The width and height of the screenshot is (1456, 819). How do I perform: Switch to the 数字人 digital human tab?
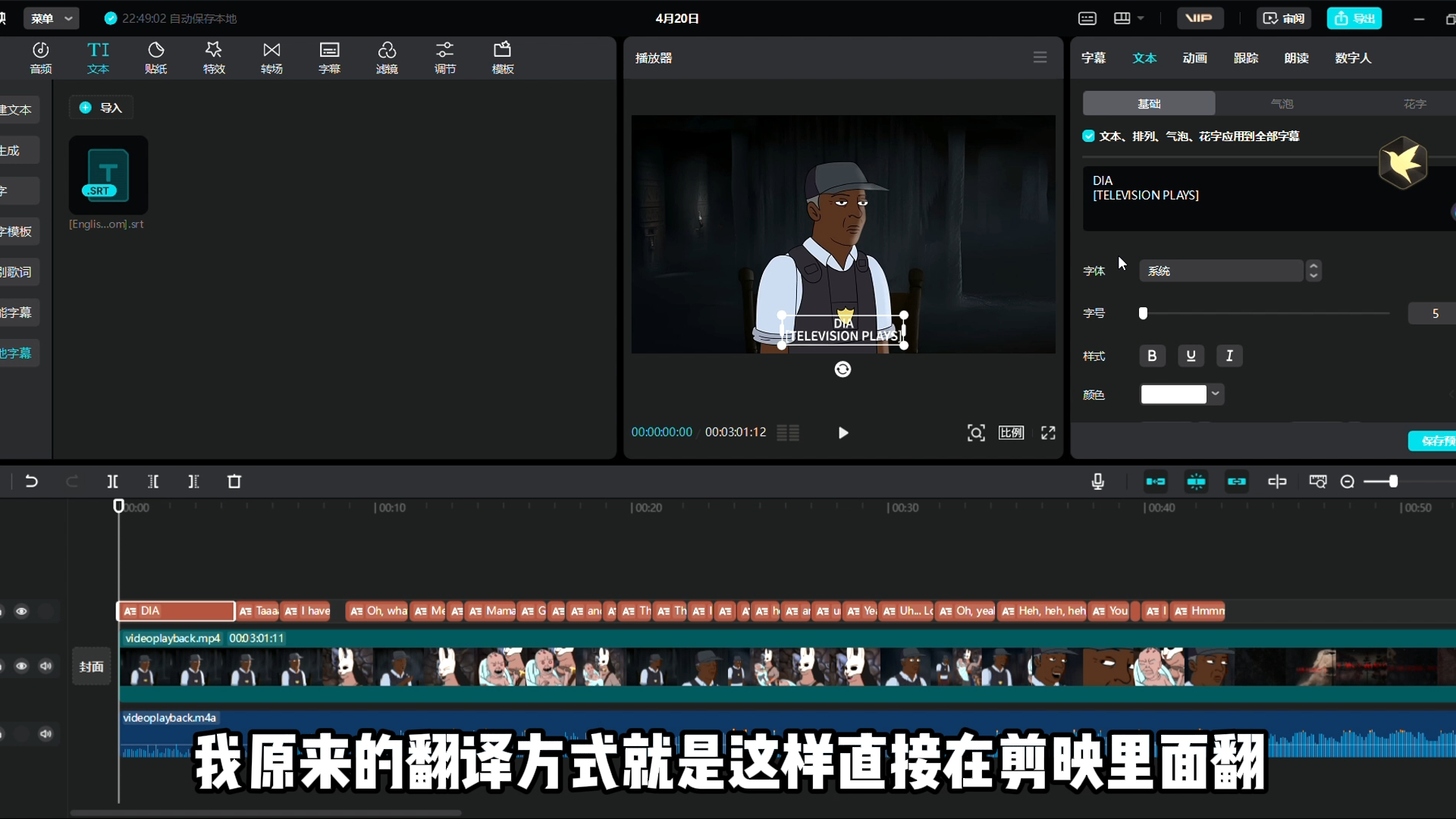coord(1354,58)
